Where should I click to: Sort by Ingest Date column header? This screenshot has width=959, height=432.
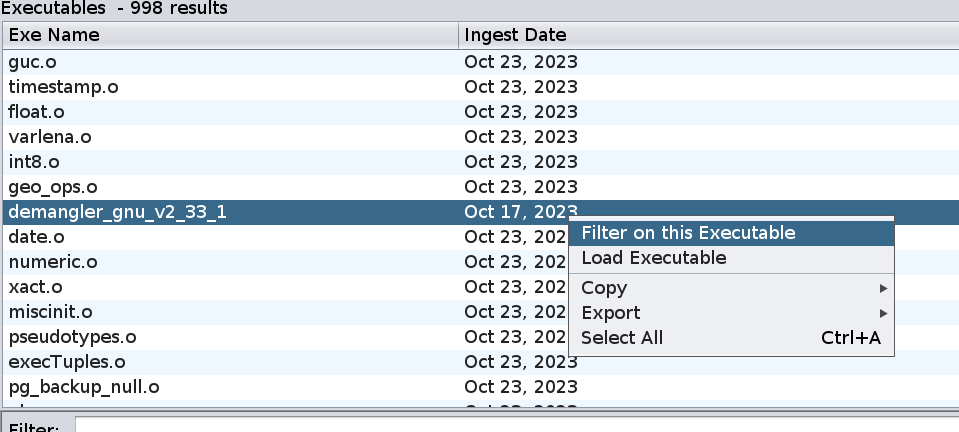click(x=700, y=35)
